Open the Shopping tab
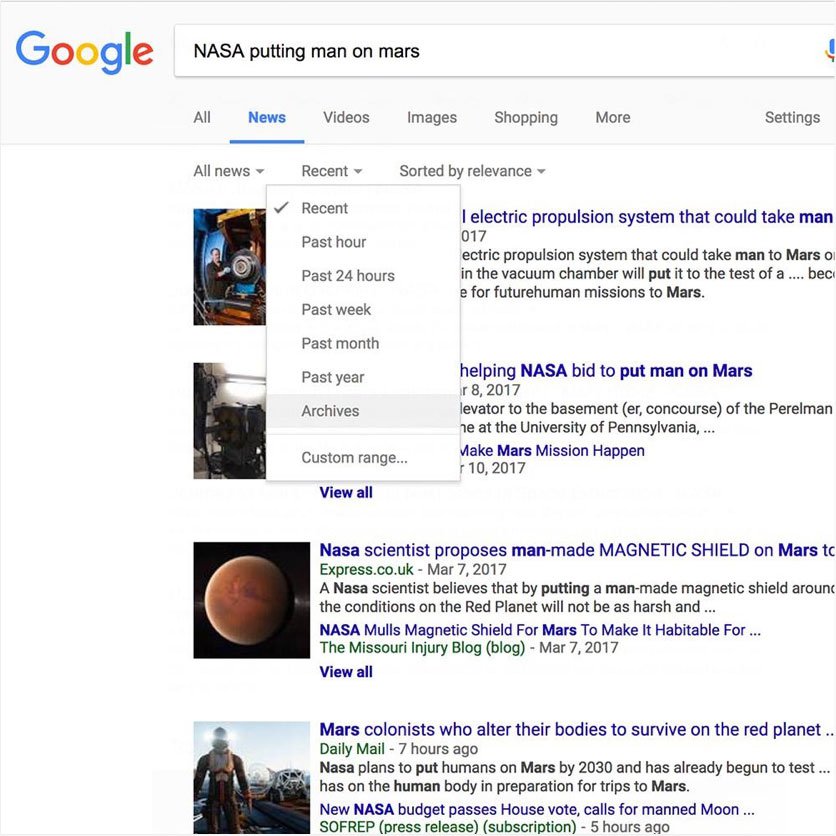 click(526, 117)
